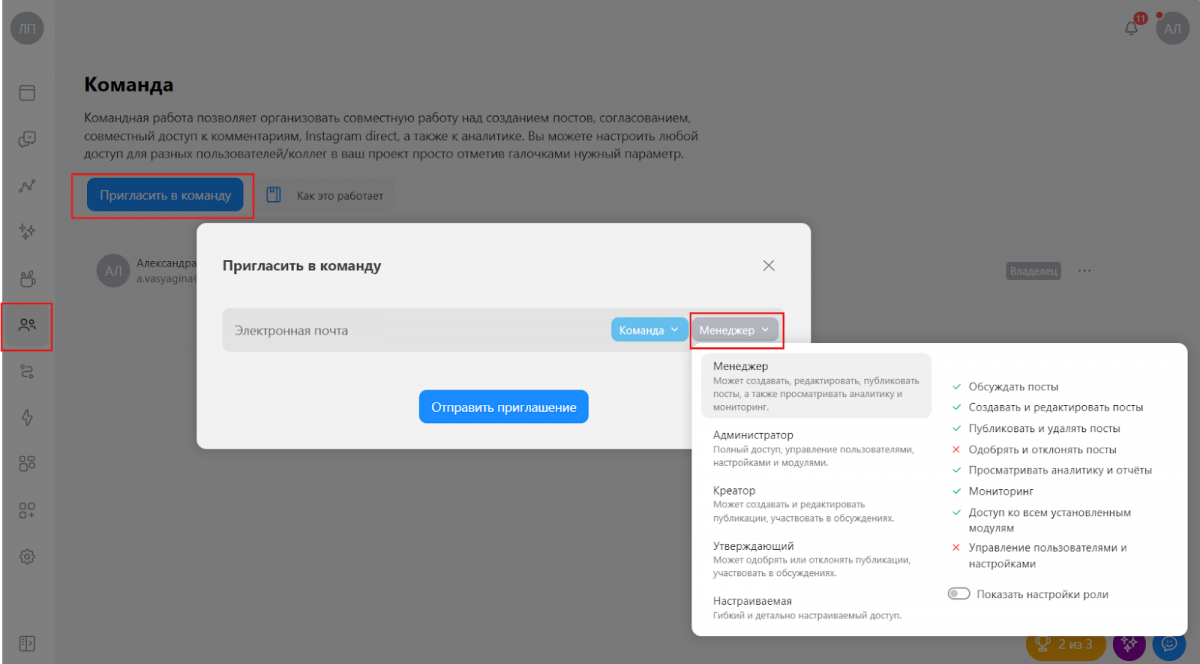
Task: Click the Отправить приглашение button
Action: point(504,407)
